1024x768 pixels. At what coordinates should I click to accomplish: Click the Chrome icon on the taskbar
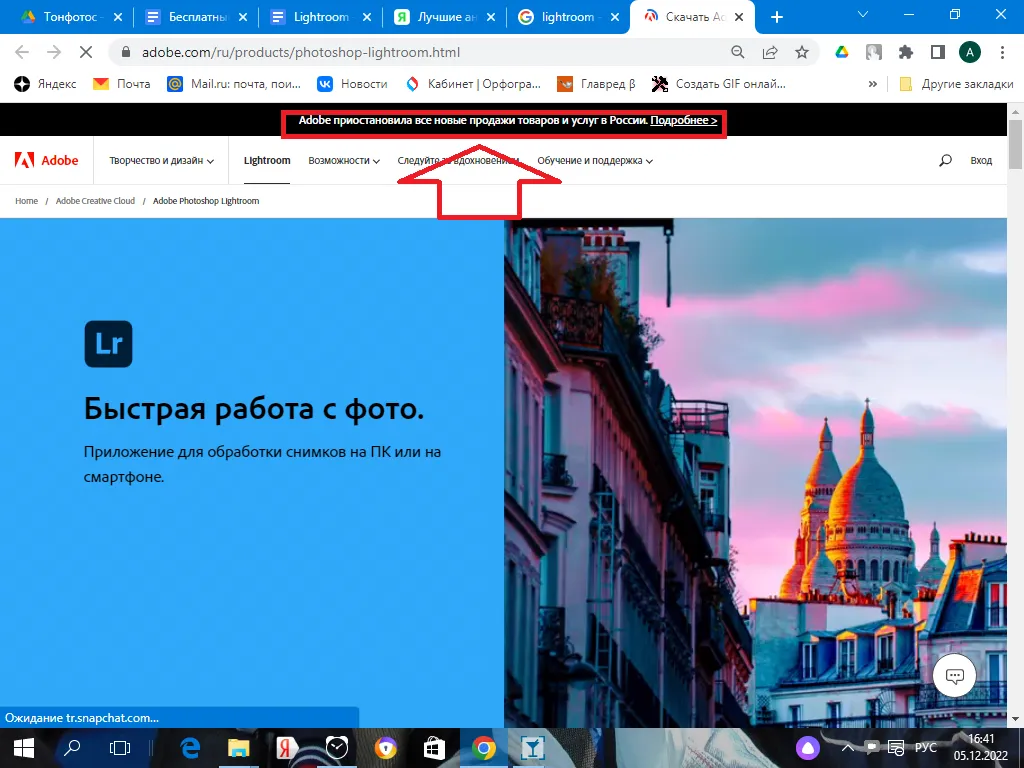pos(483,748)
